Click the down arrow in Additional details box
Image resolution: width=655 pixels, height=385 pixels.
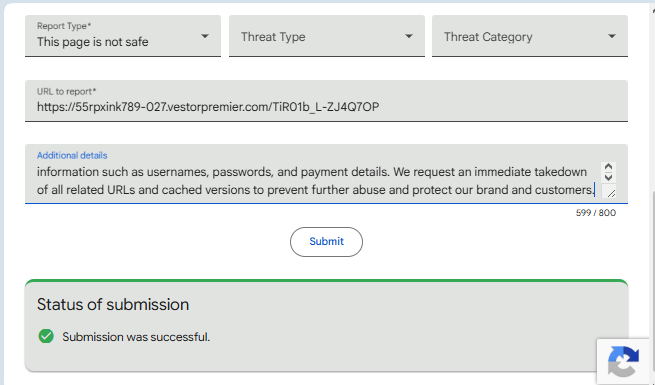coord(608,177)
